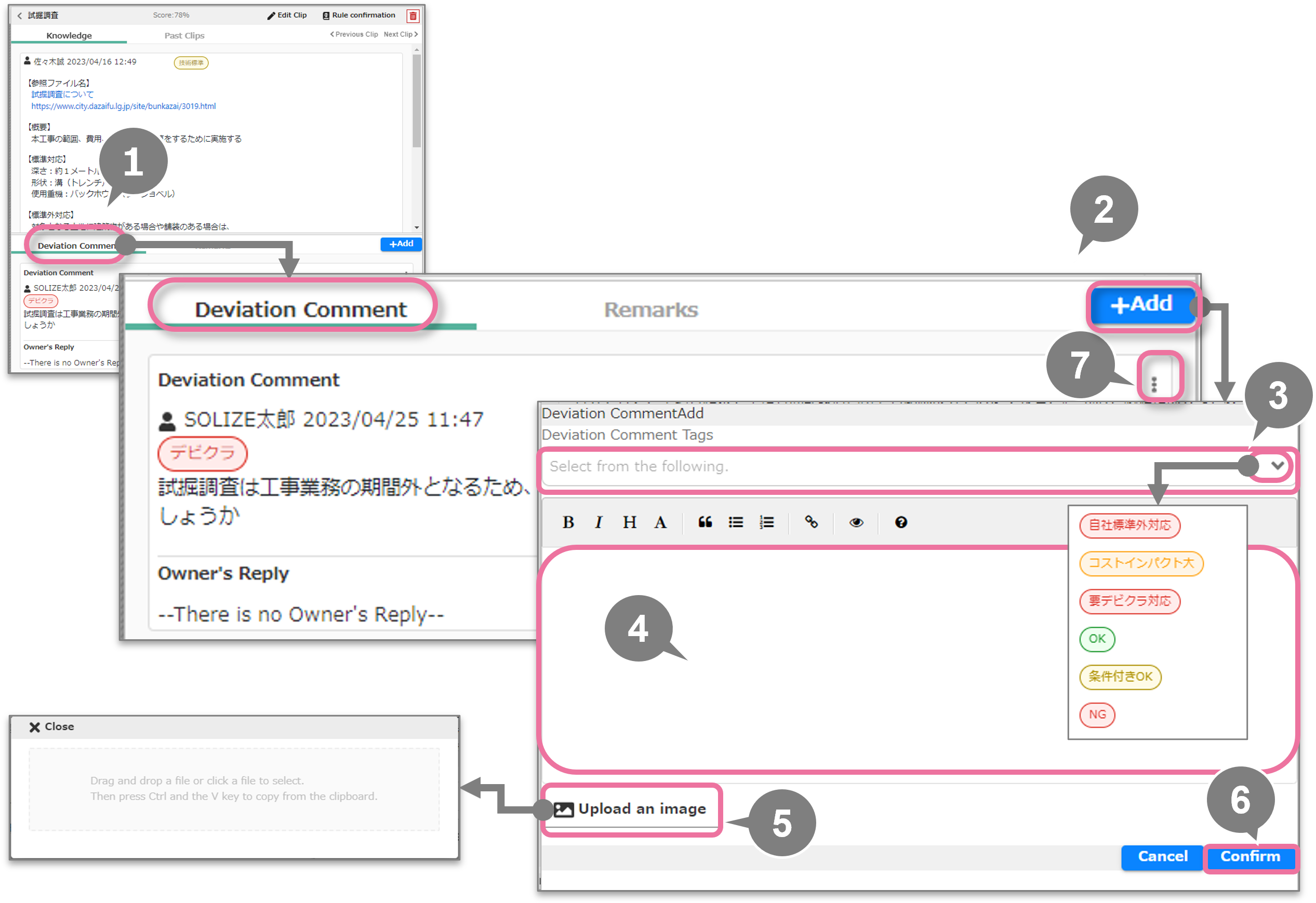Open the Past Clips tab
This screenshot has width=1316, height=903.
click(184, 36)
